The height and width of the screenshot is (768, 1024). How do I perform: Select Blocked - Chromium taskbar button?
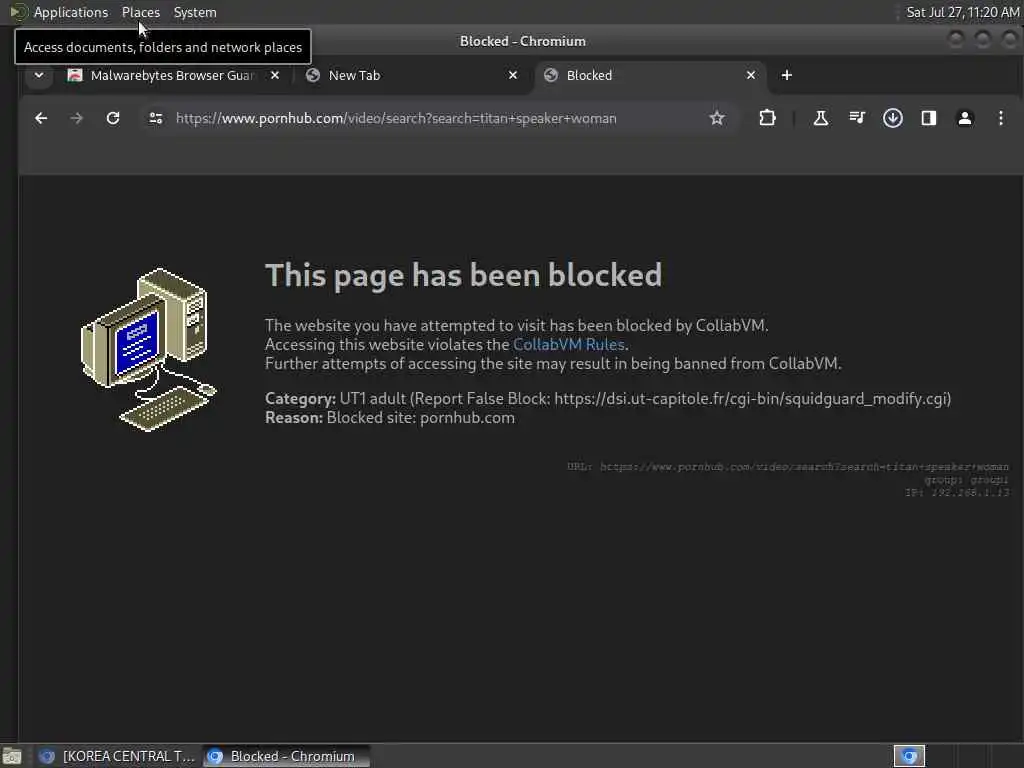tap(286, 756)
